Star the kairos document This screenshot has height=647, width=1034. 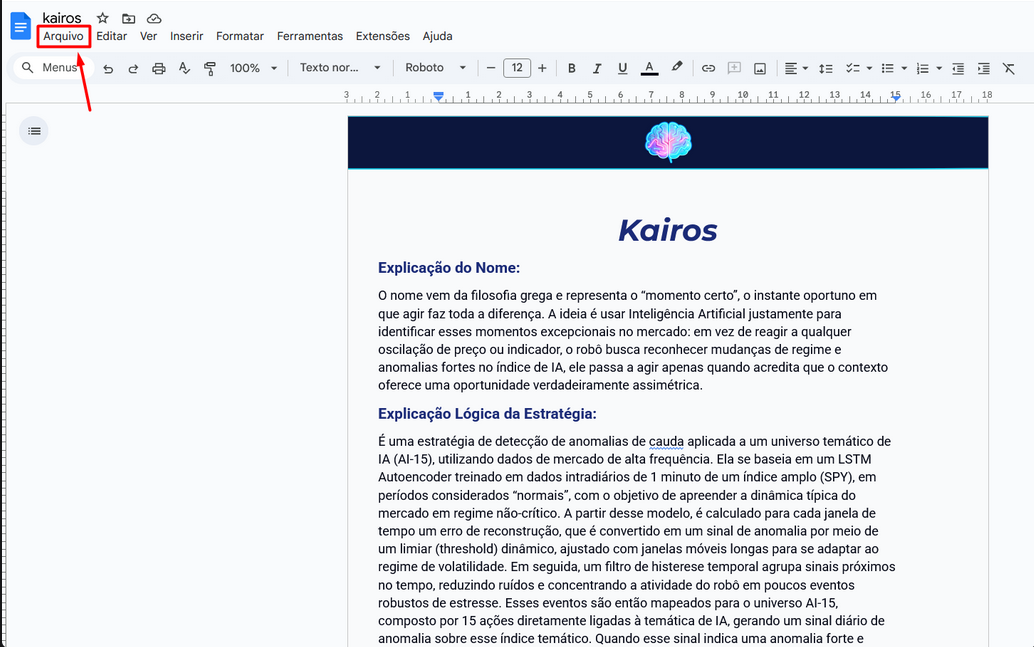[x=102, y=18]
